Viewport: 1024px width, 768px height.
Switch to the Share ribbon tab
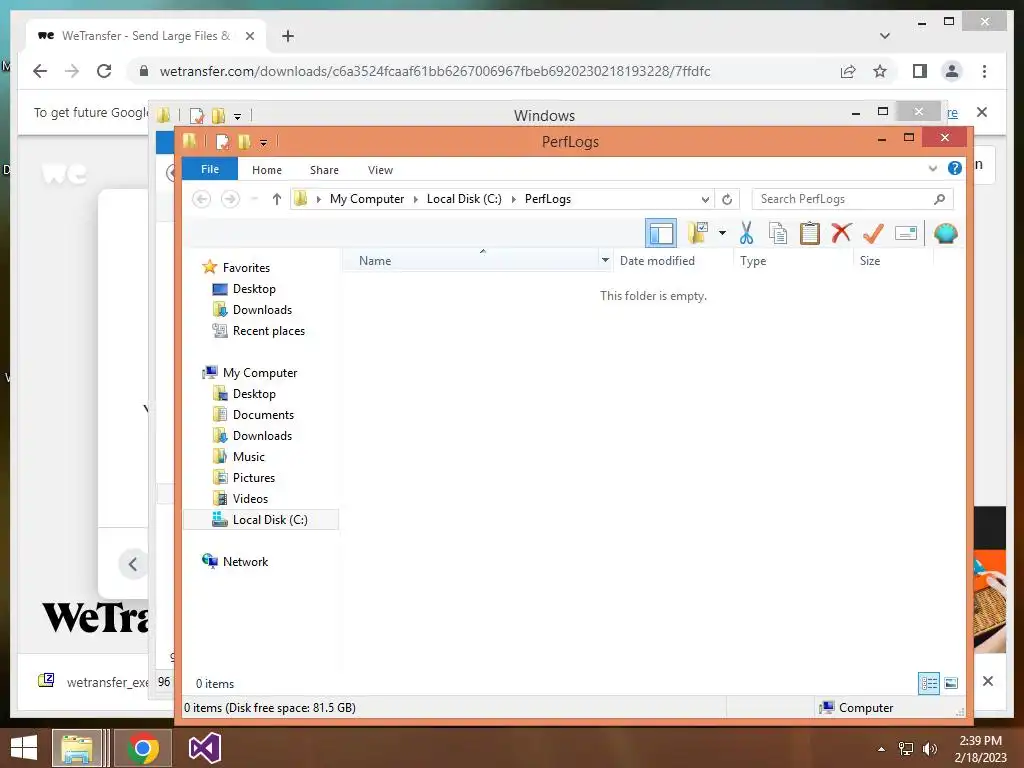pos(324,170)
